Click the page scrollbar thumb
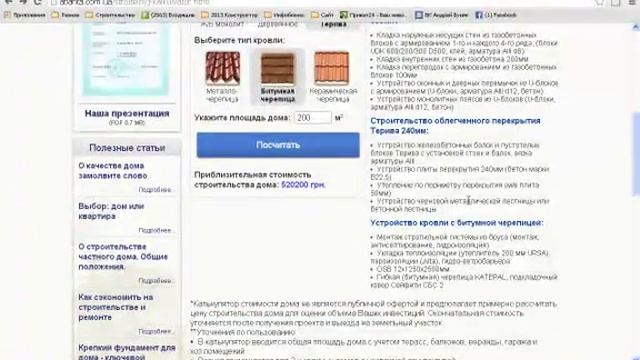Image resolution: width=640 pixels, height=360 pixels. point(636,153)
